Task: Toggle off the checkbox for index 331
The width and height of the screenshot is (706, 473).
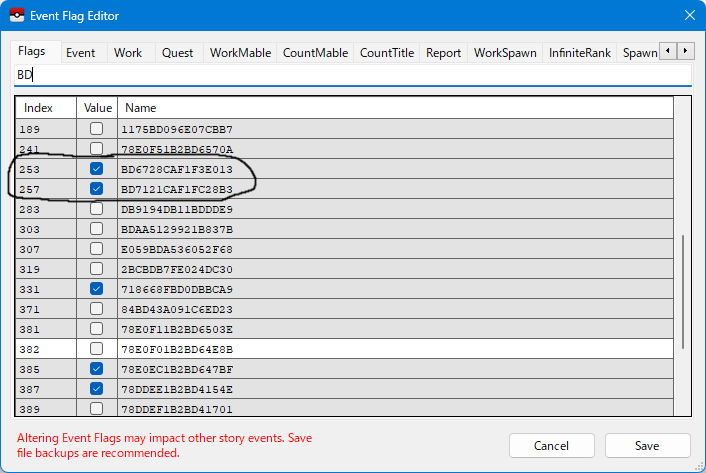Action: [97, 289]
